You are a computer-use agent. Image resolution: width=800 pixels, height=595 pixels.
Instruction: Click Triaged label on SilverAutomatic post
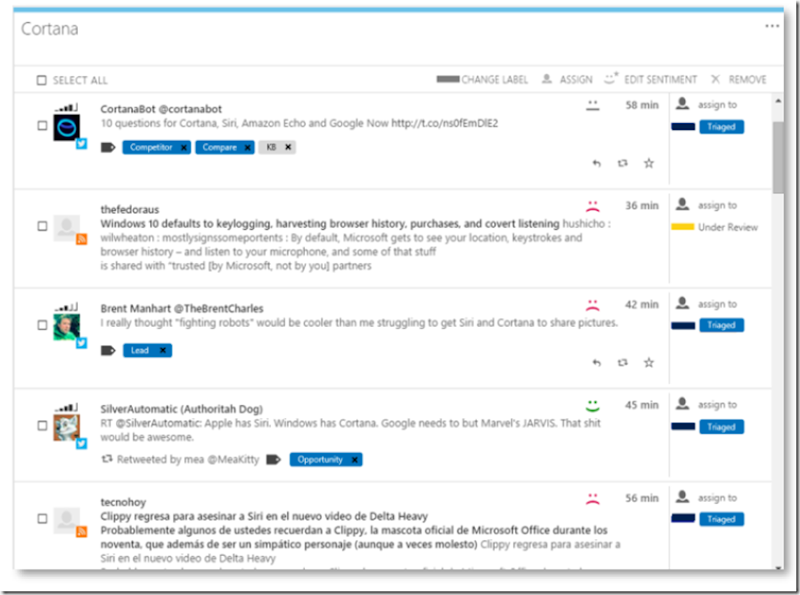[721, 427]
